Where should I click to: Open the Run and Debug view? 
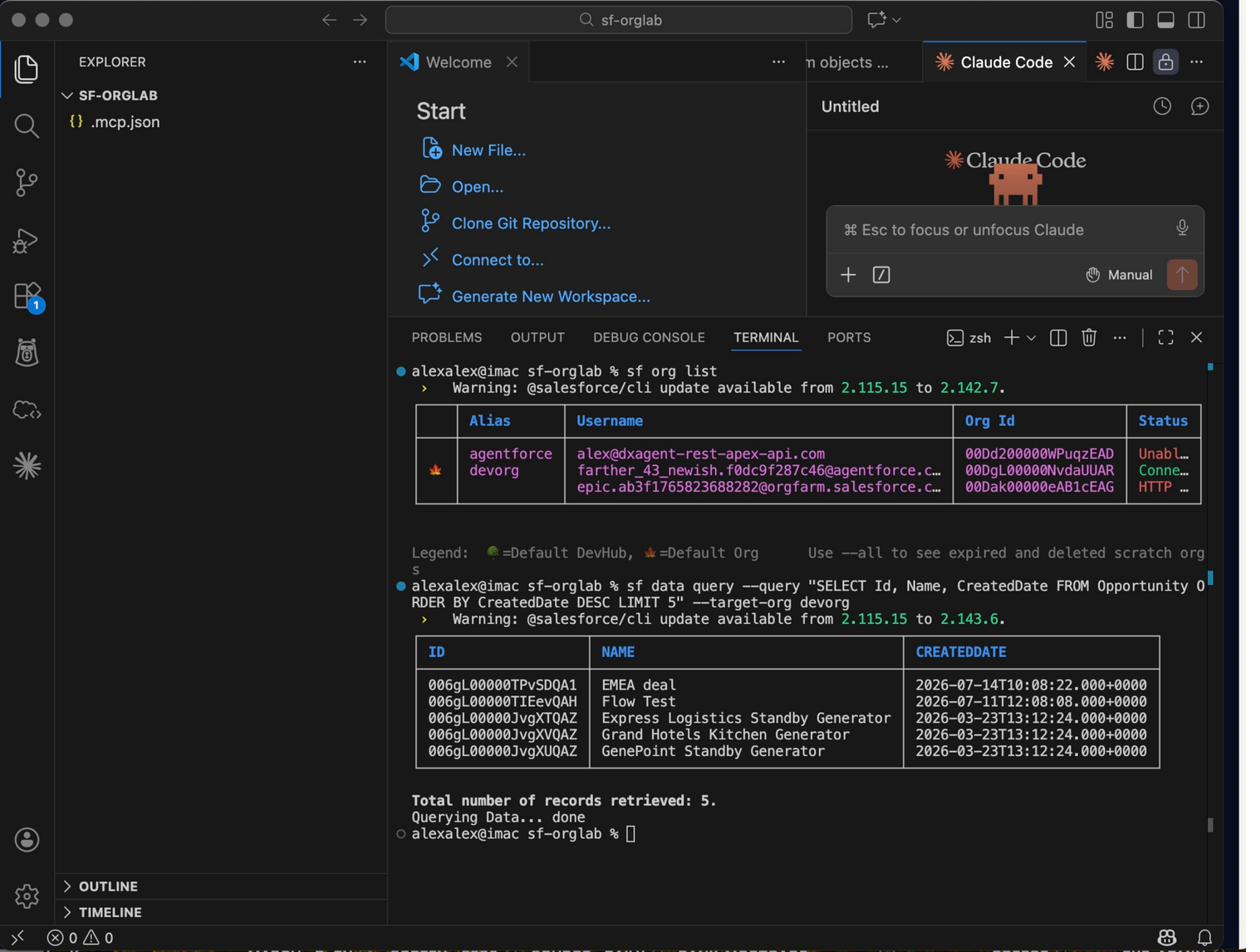(x=27, y=240)
